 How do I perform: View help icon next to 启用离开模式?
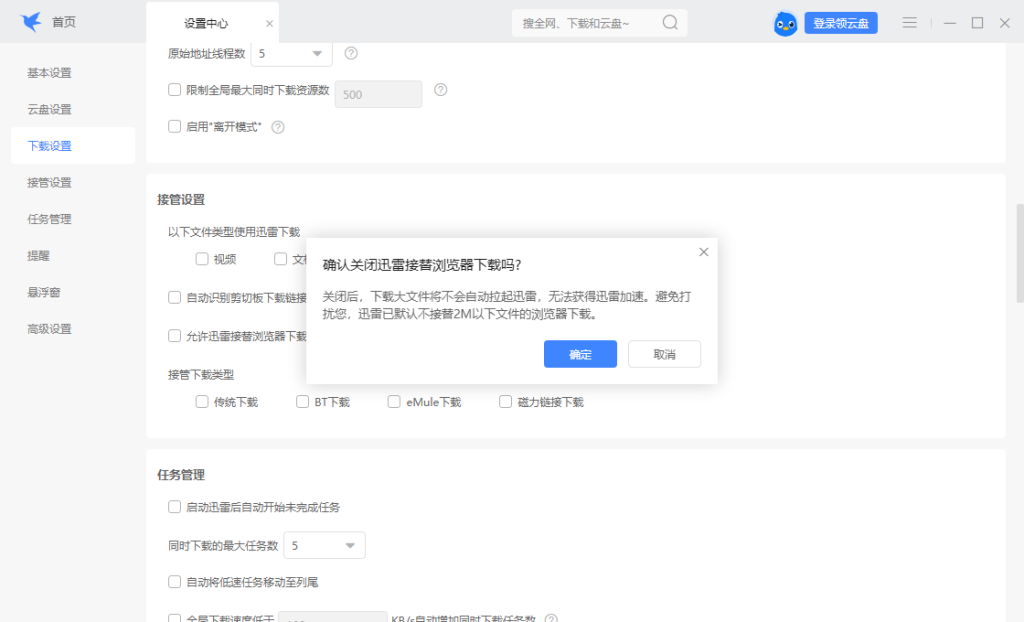(277, 127)
